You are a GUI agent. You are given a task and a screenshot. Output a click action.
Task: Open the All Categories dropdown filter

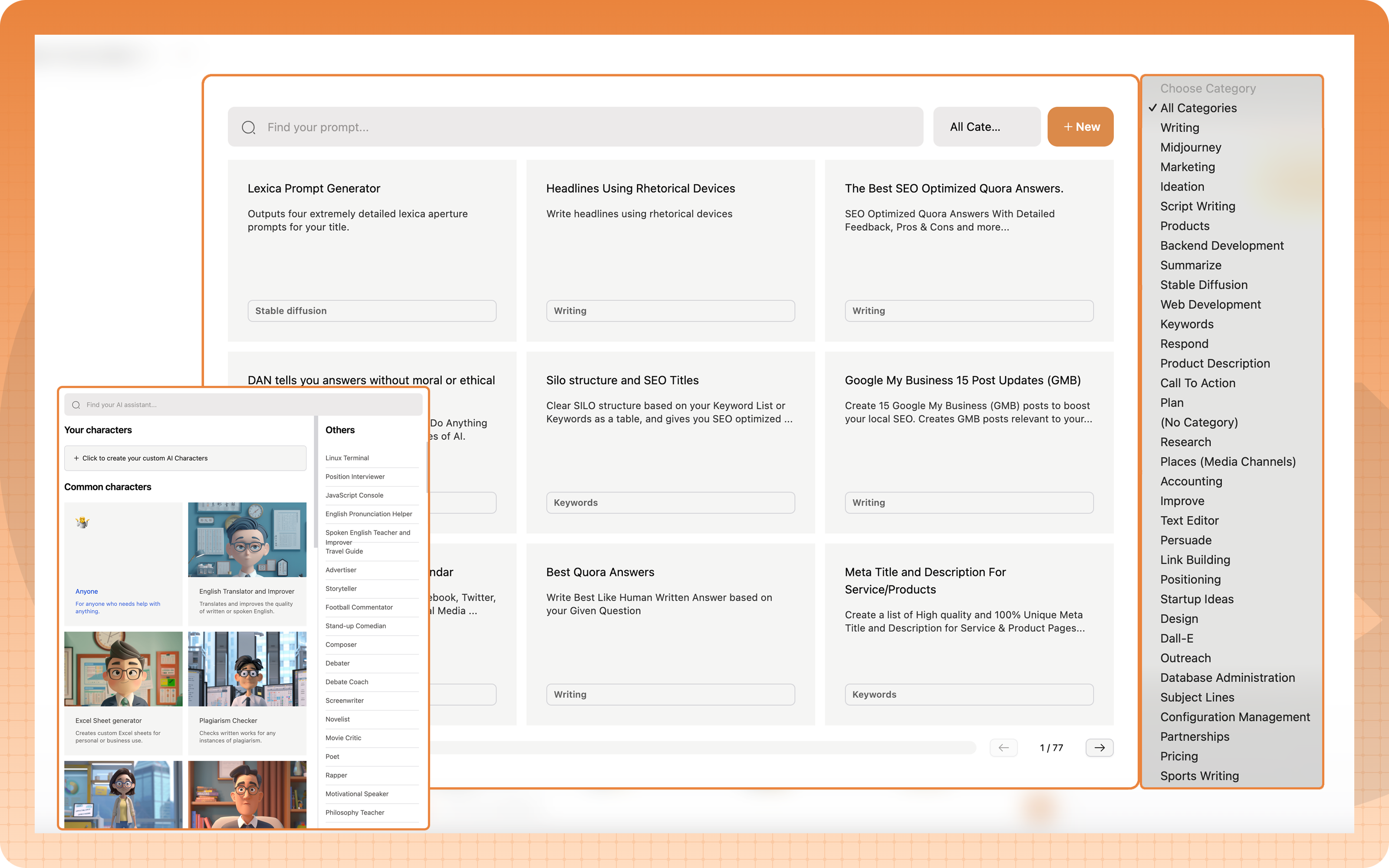[x=986, y=127]
